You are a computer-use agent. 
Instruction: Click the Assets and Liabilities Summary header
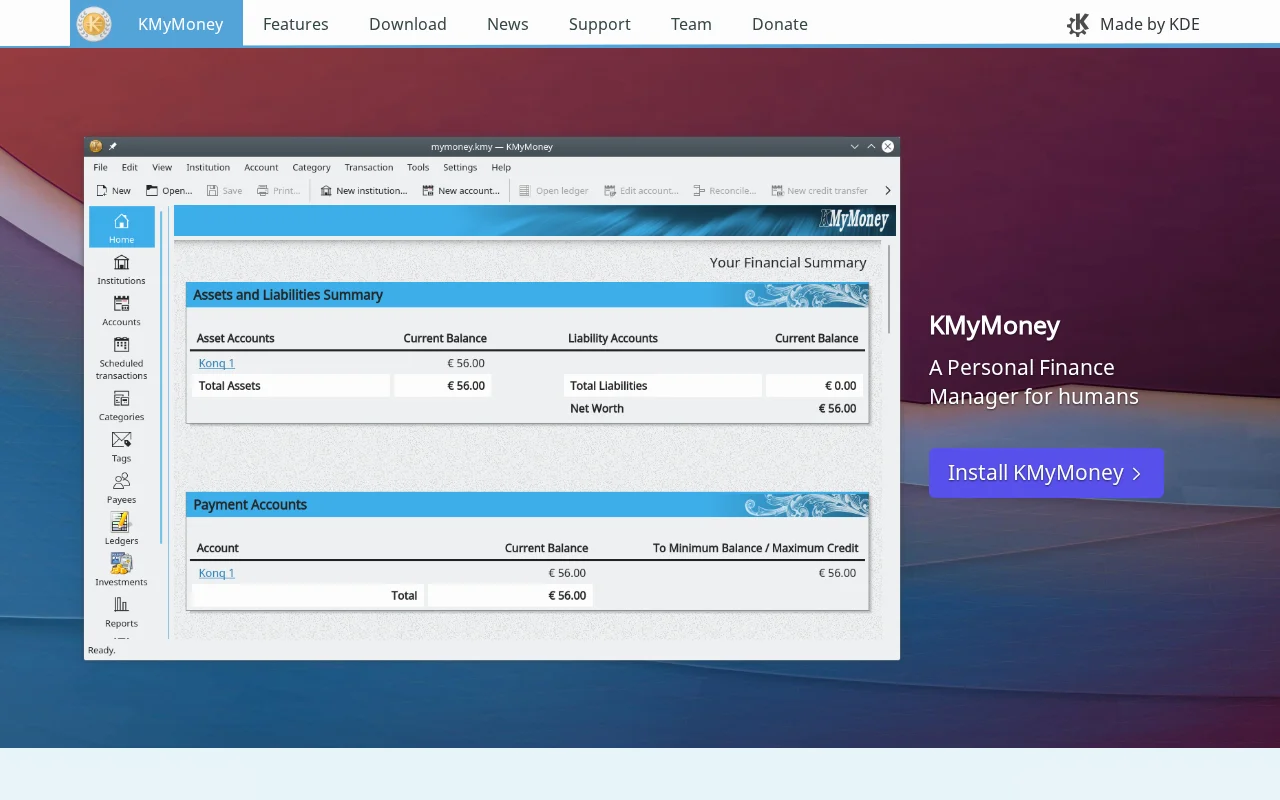pyautogui.click(x=527, y=295)
